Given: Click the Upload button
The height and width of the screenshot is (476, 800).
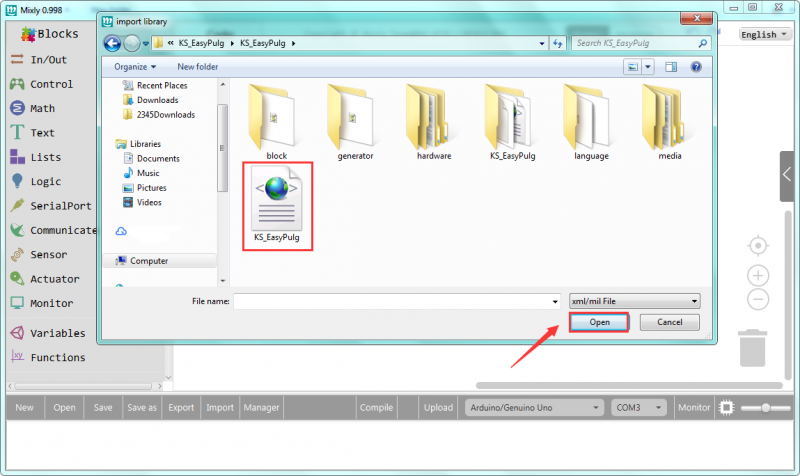Looking at the screenshot, I should [438, 408].
